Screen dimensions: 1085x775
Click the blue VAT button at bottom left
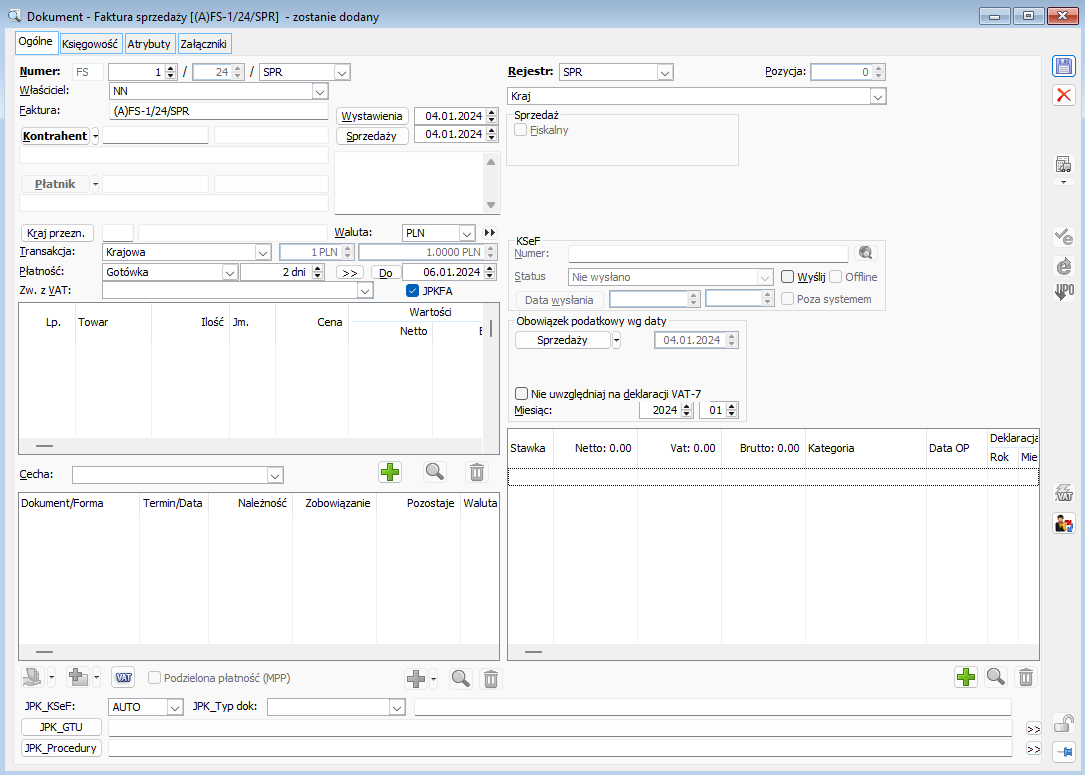click(x=123, y=677)
